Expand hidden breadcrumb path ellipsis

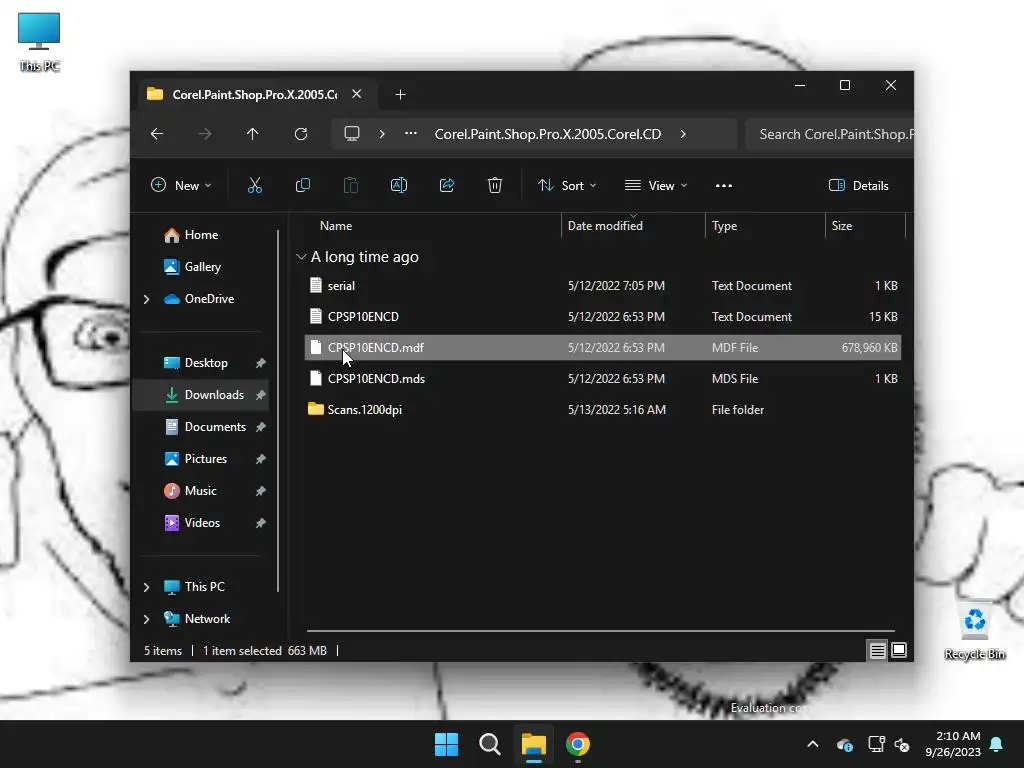point(411,134)
